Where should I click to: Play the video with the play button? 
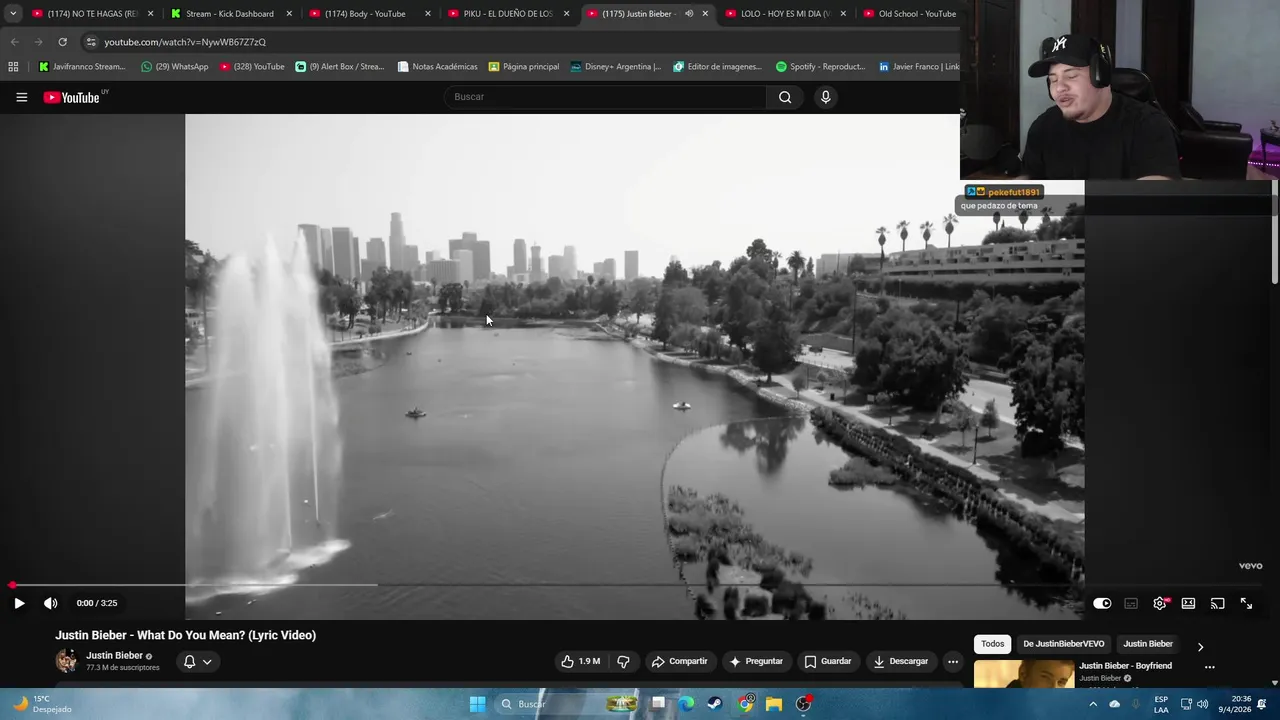(x=19, y=603)
